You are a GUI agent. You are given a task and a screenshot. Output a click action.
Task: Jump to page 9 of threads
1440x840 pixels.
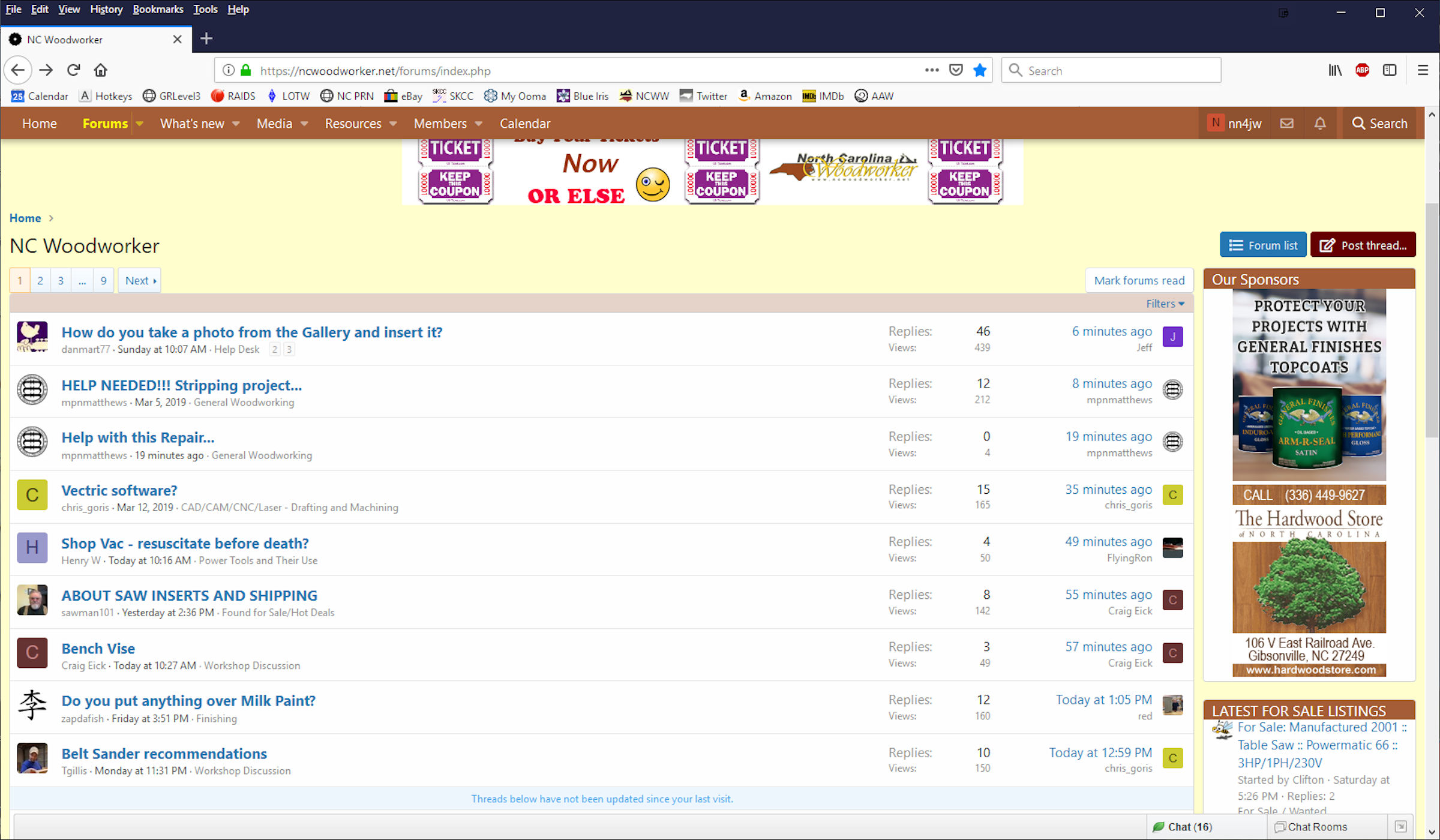point(103,280)
